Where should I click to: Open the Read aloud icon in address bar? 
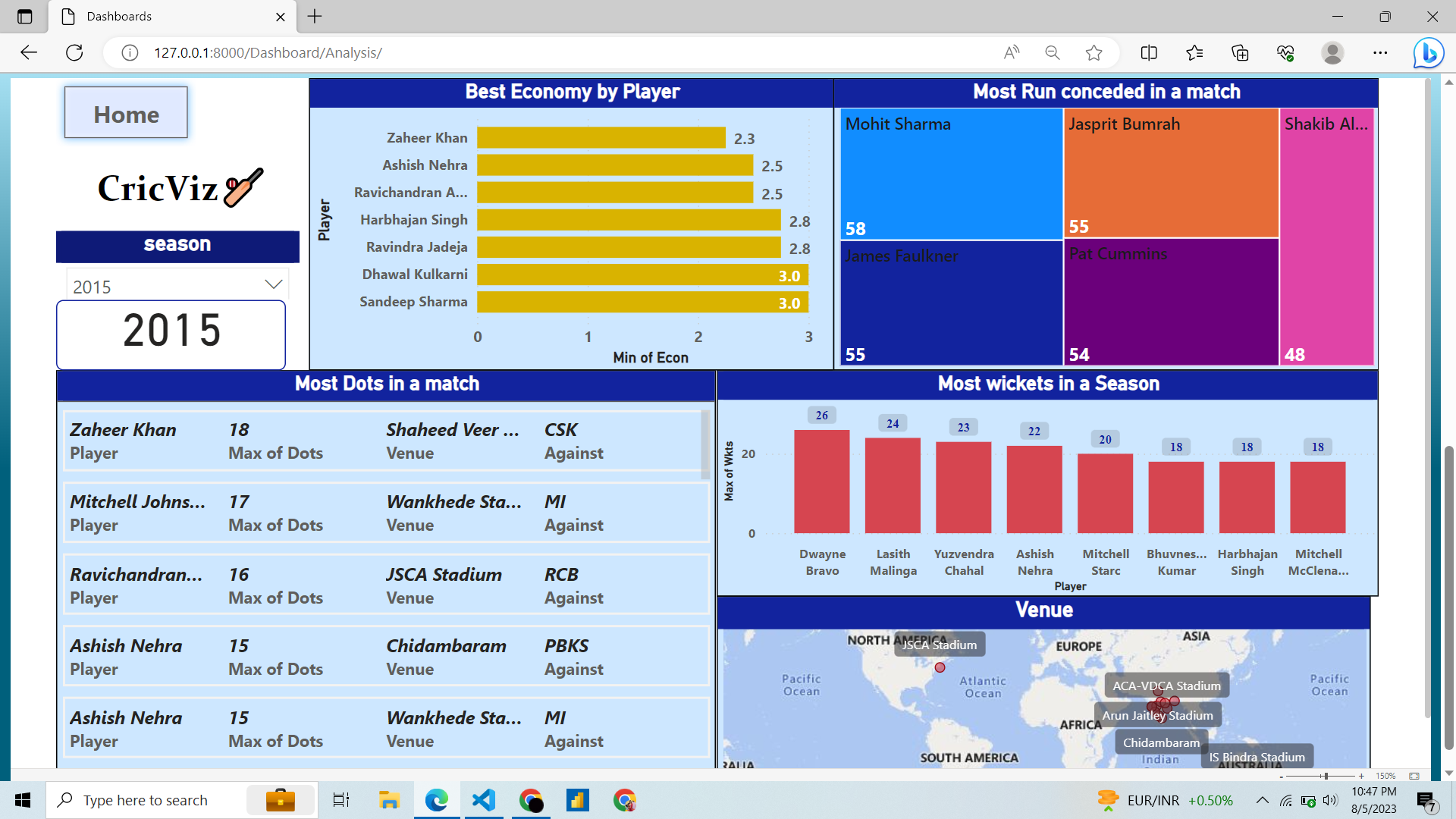pyautogui.click(x=1012, y=52)
